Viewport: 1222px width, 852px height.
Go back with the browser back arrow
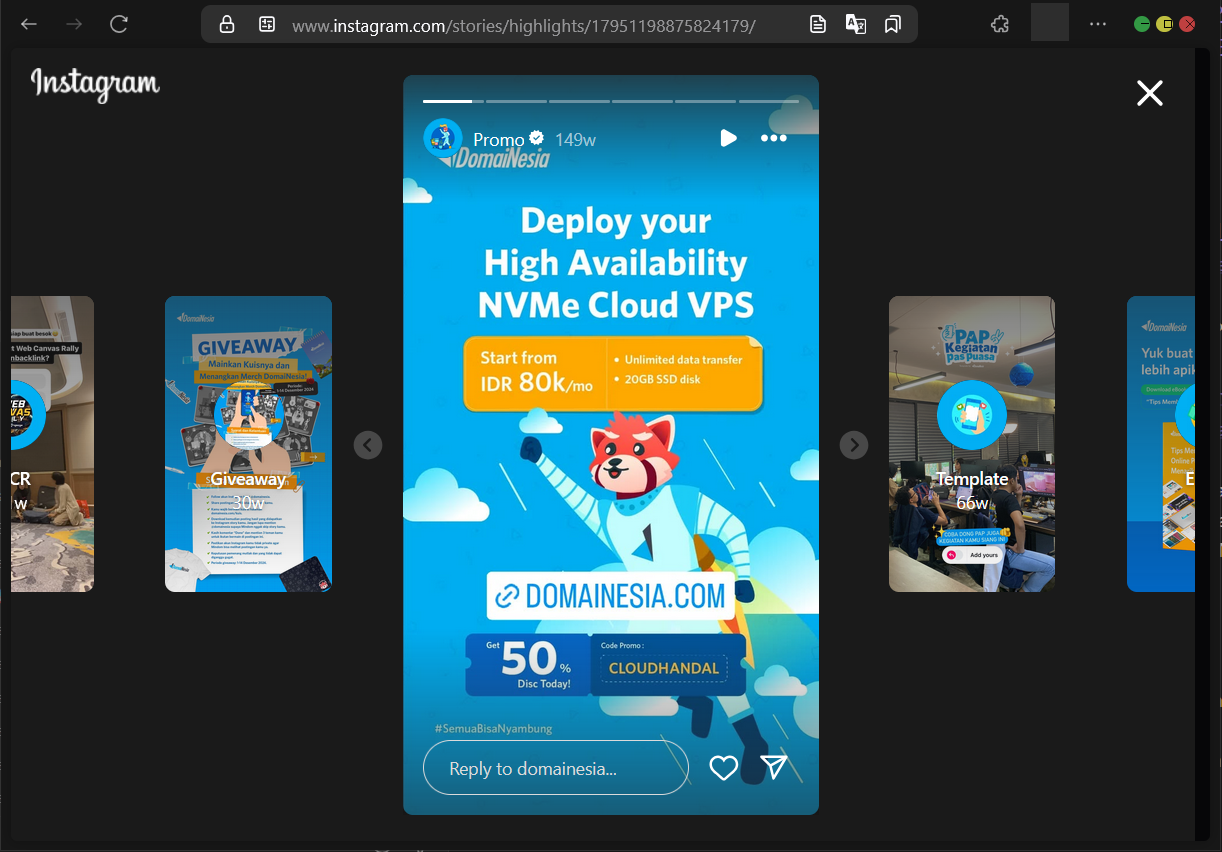pyautogui.click(x=29, y=24)
